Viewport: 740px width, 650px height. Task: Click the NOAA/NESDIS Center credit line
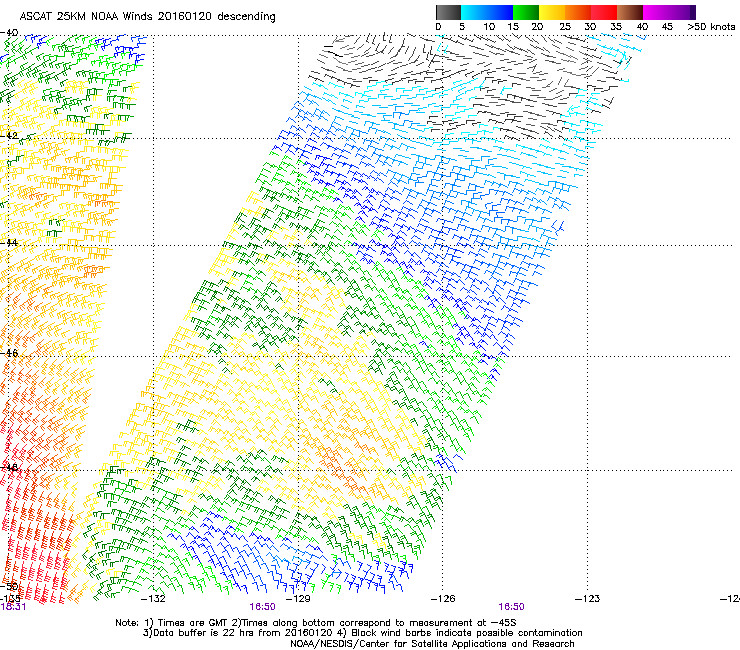[432, 644]
